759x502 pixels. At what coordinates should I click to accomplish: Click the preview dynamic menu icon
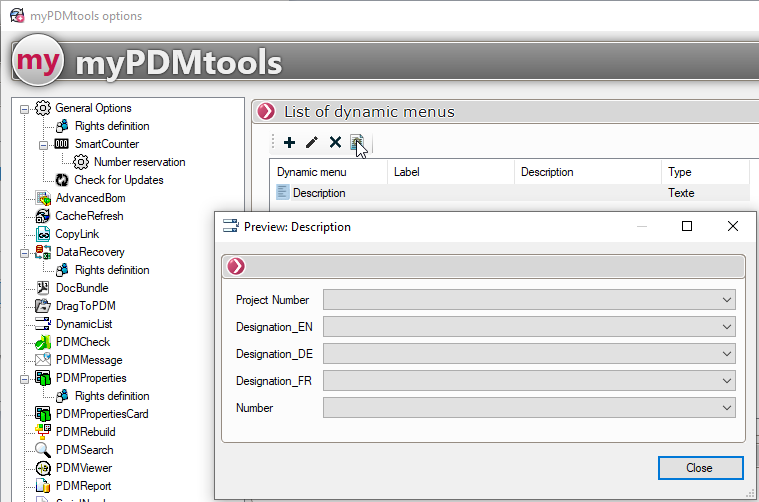[357, 143]
